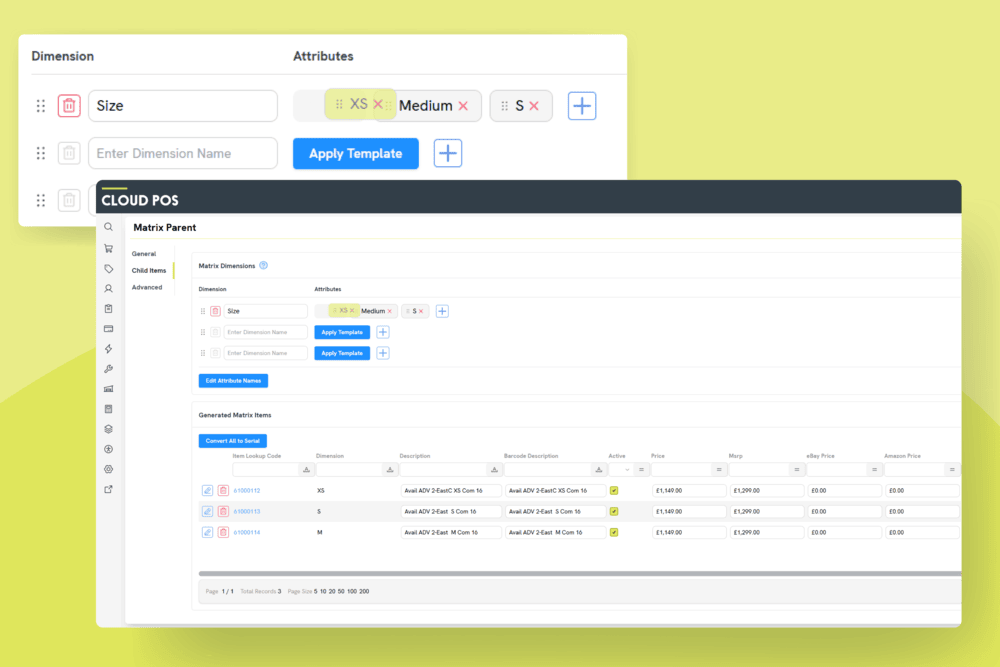This screenshot has height=667, width=1000.
Task: Click the lightning bolt icon in the sidebar
Action: click(108, 349)
